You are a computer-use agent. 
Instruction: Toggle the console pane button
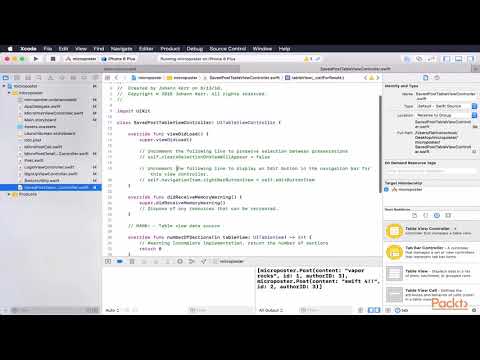[377, 310]
